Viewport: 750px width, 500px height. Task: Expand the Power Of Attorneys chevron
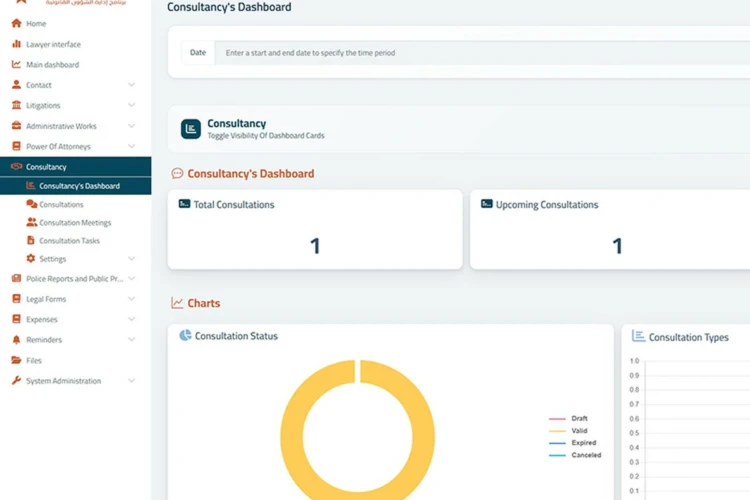click(132, 146)
